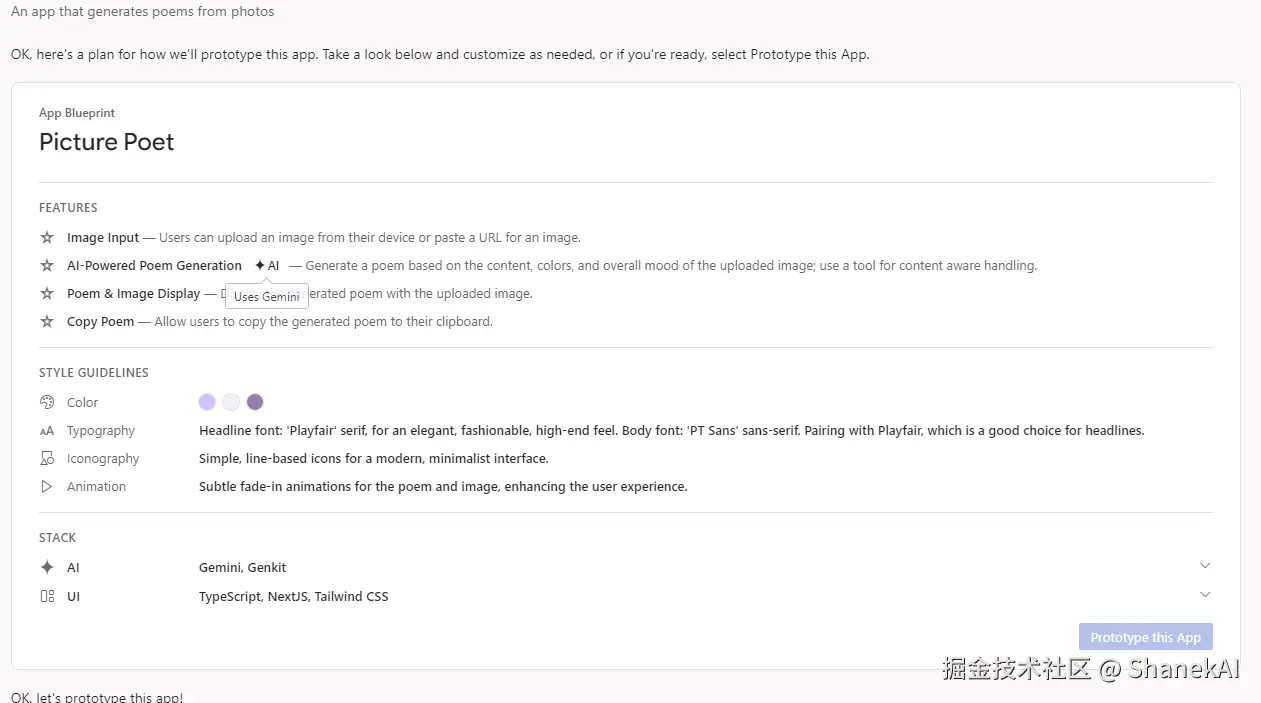
Task: Click the Typography icon
Action: pyautogui.click(x=47, y=431)
